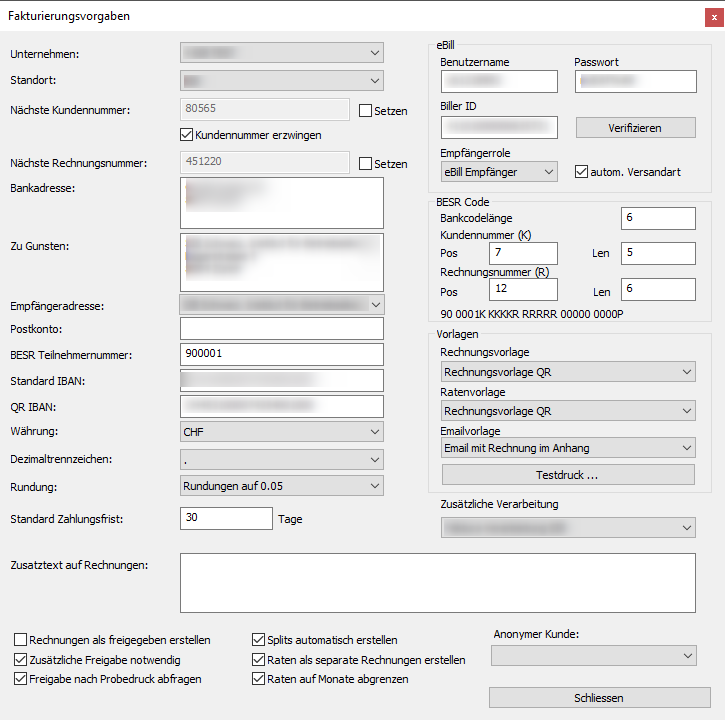Expand the Empfängerrolle combo box

499,172
